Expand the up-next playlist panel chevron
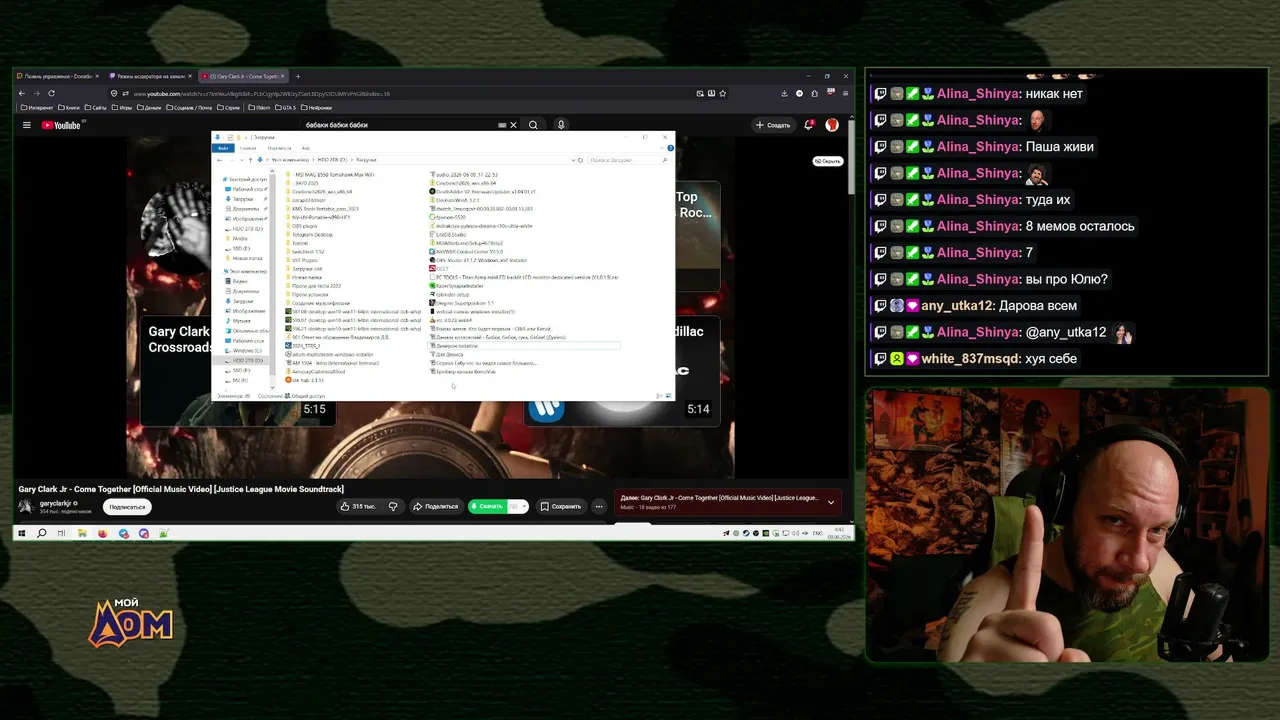 (x=830, y=503)
